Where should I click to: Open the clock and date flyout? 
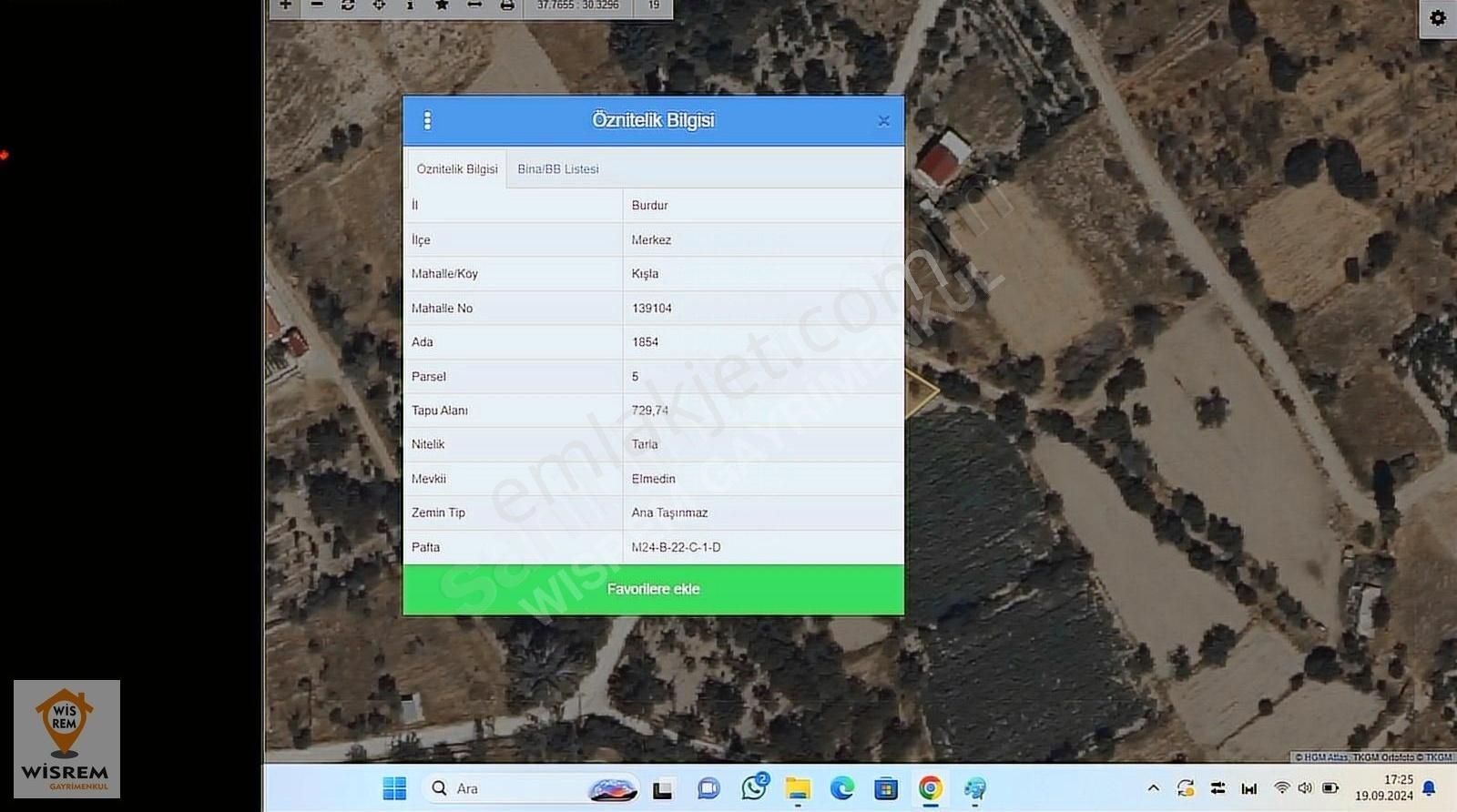click(x=1384, y=787)
